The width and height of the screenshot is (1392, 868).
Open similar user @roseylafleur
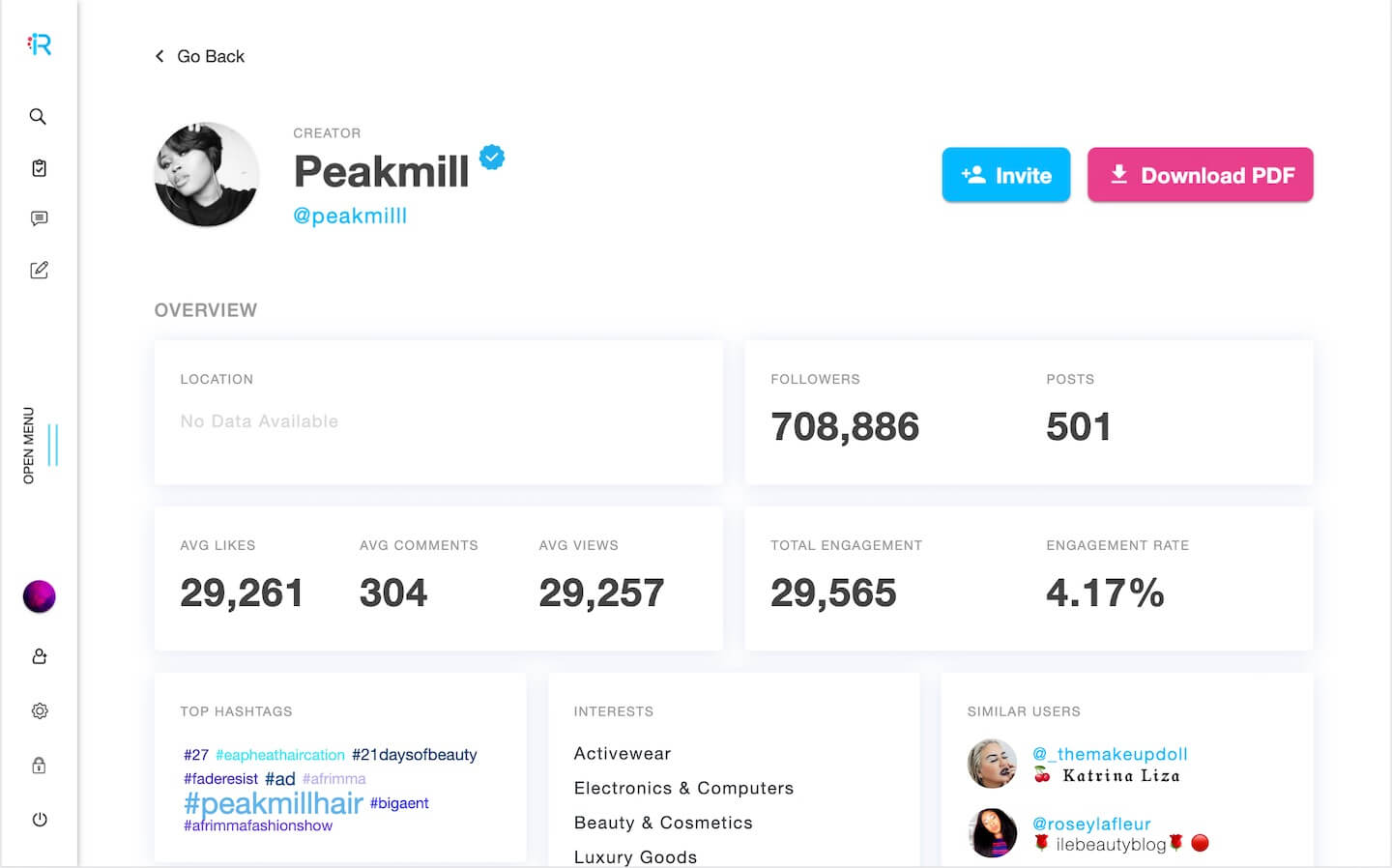point(1091,824)
